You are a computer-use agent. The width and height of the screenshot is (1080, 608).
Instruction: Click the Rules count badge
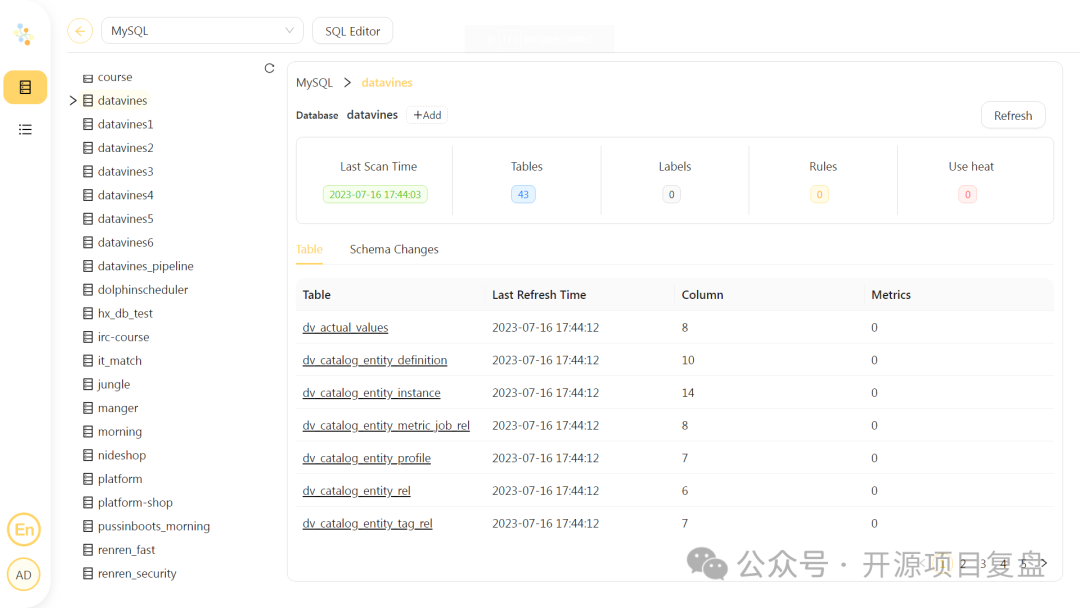tap(820, 195)
